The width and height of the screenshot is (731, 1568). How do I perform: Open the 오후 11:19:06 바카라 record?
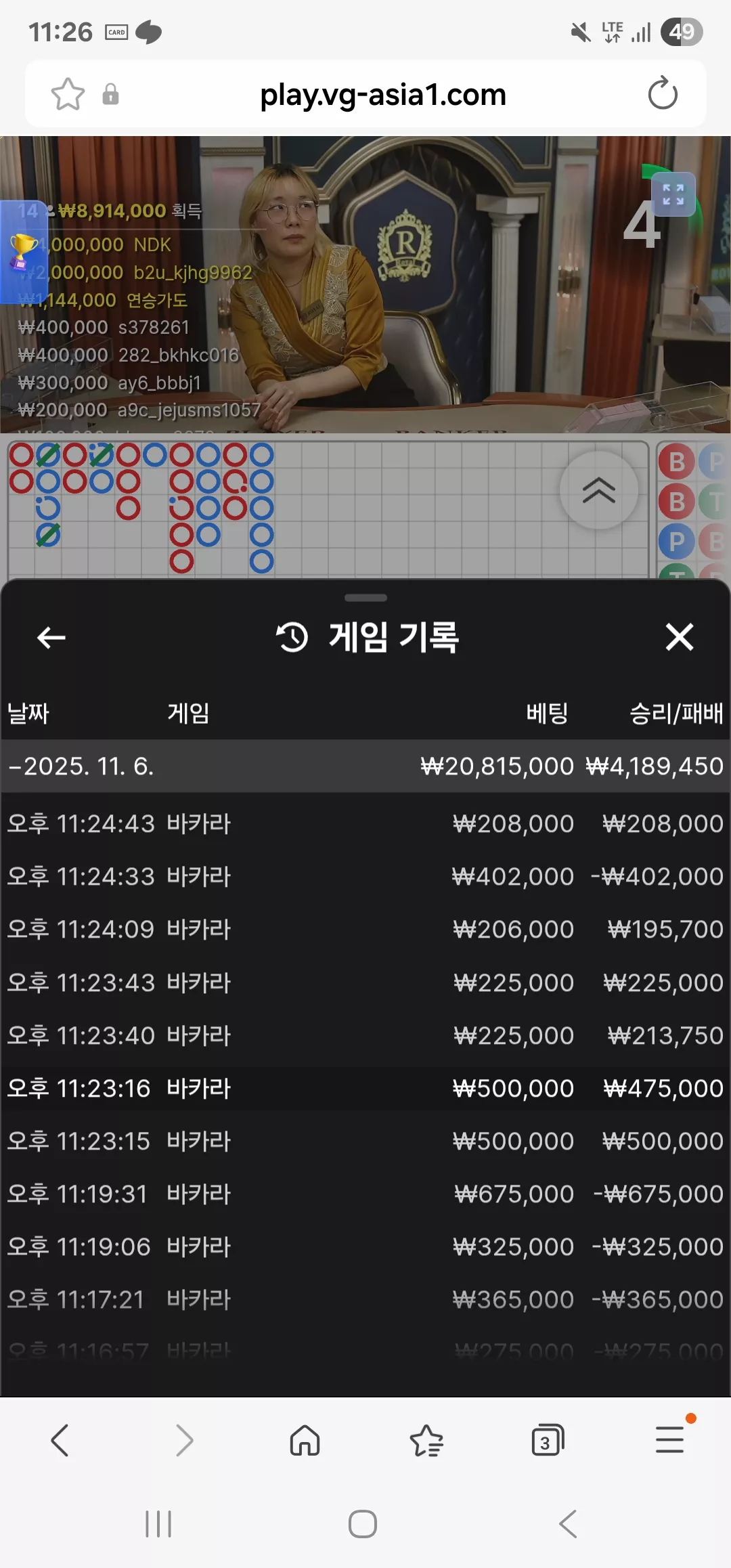pyautogui.click(x=365, y=1246)
